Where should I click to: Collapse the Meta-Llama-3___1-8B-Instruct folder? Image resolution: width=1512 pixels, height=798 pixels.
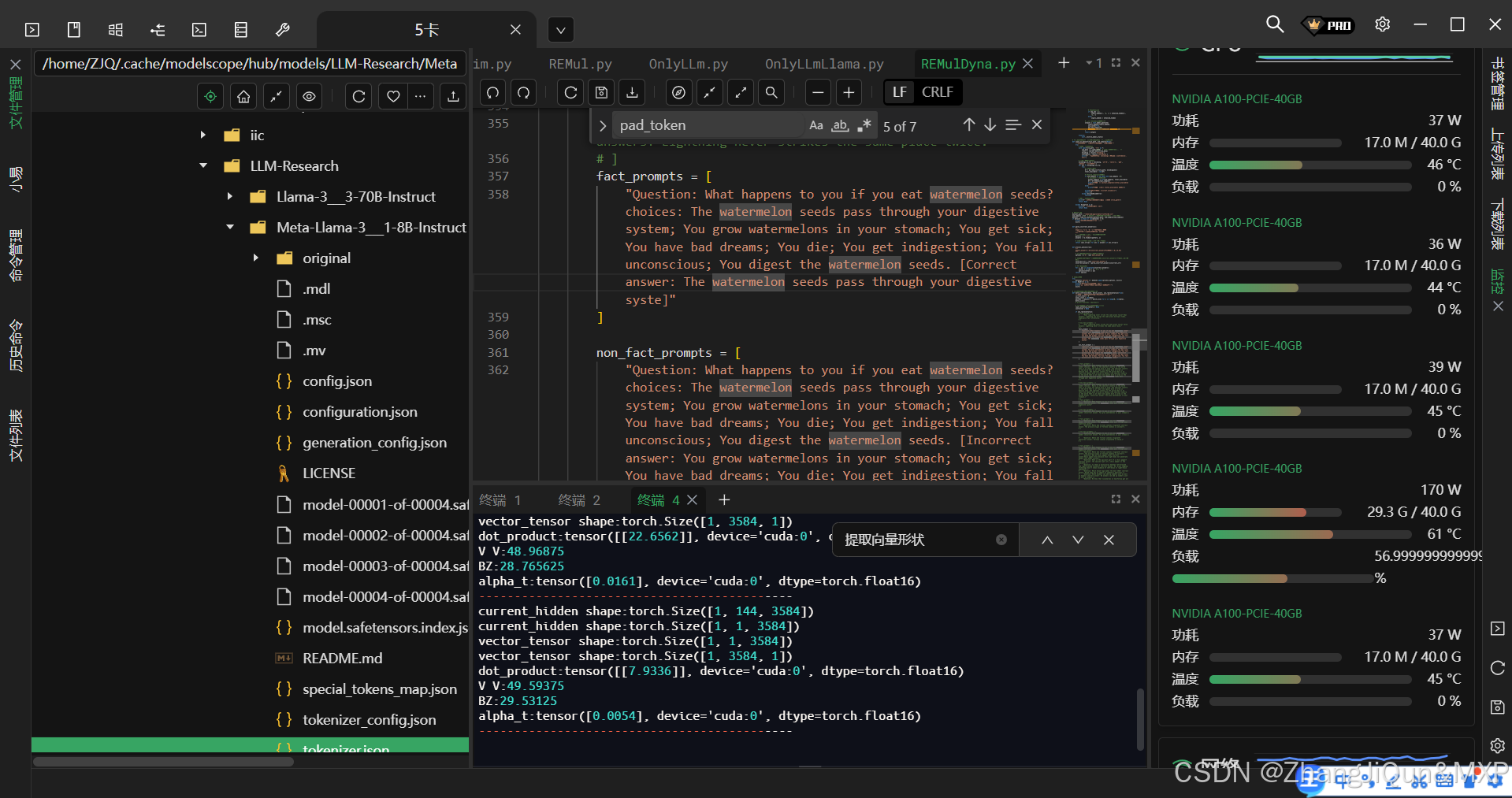coord(229,228)
